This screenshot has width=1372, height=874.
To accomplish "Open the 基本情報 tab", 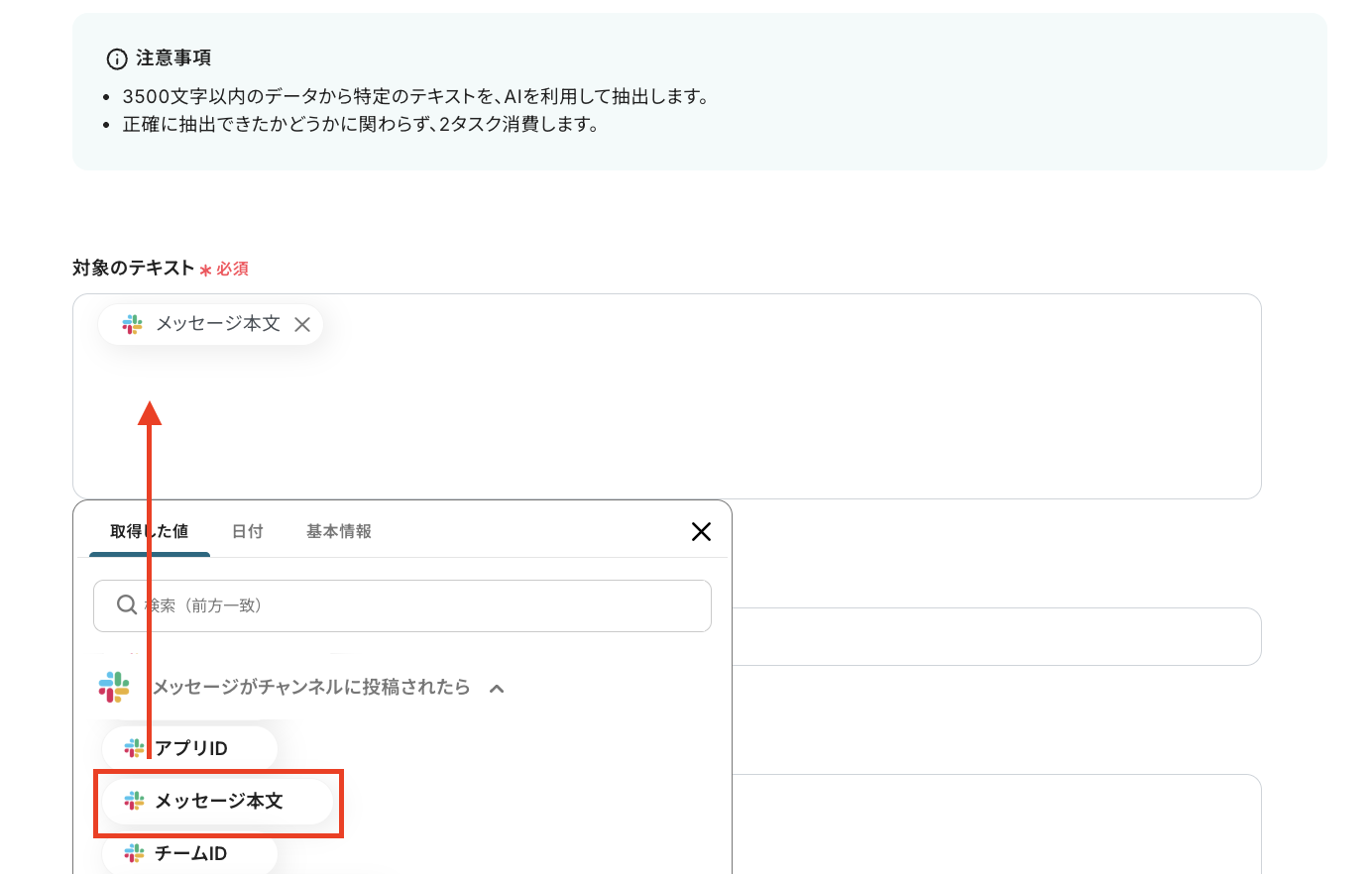I will pyautogui.click(x=339, y=531).
